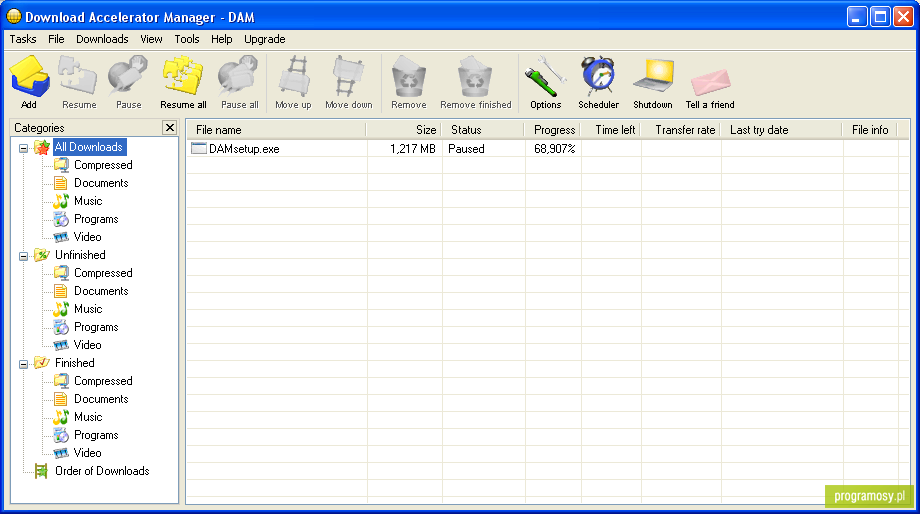Select Music under Finished
This screenshot has width=920, height=514.
pos(88,417)
